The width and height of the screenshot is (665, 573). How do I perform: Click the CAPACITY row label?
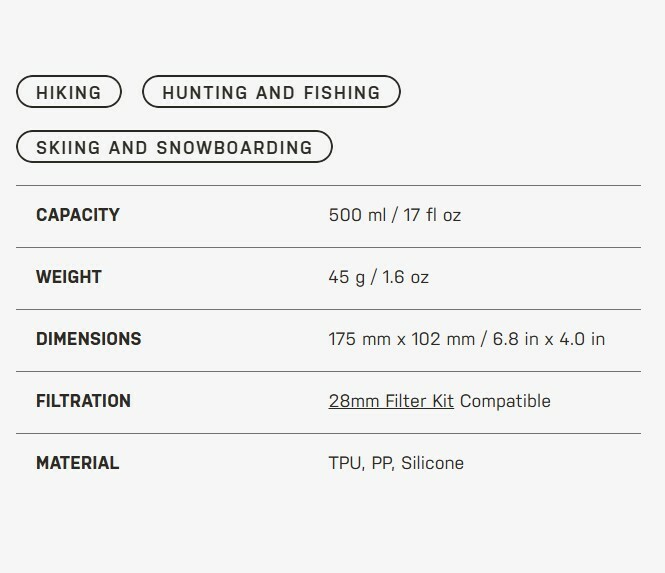pyautogui.click(x=77, y=215)
